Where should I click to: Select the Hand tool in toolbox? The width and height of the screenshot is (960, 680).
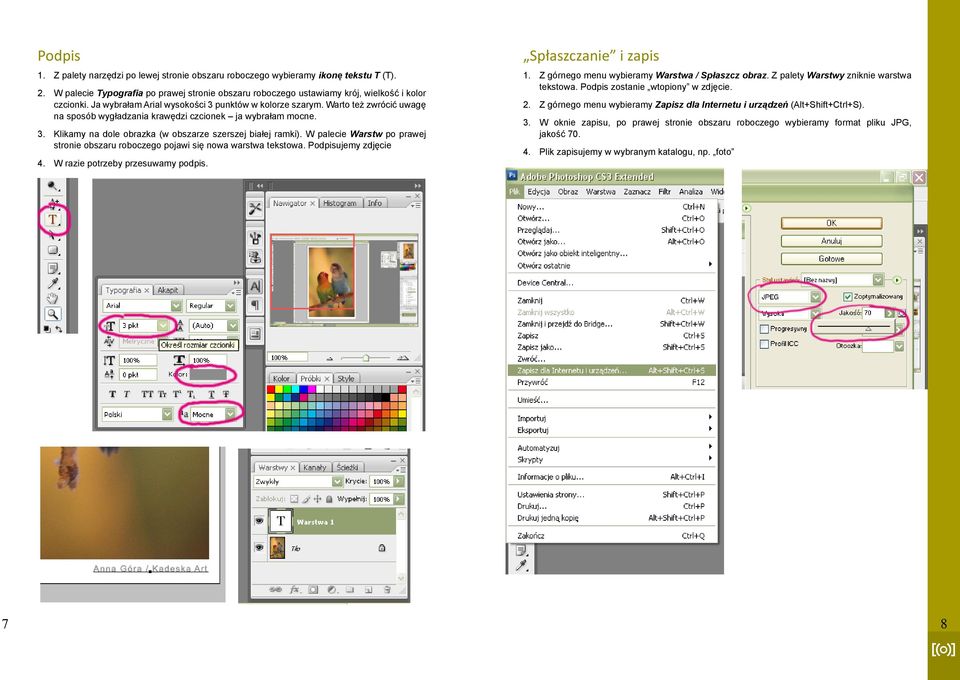tap(53, 298)
